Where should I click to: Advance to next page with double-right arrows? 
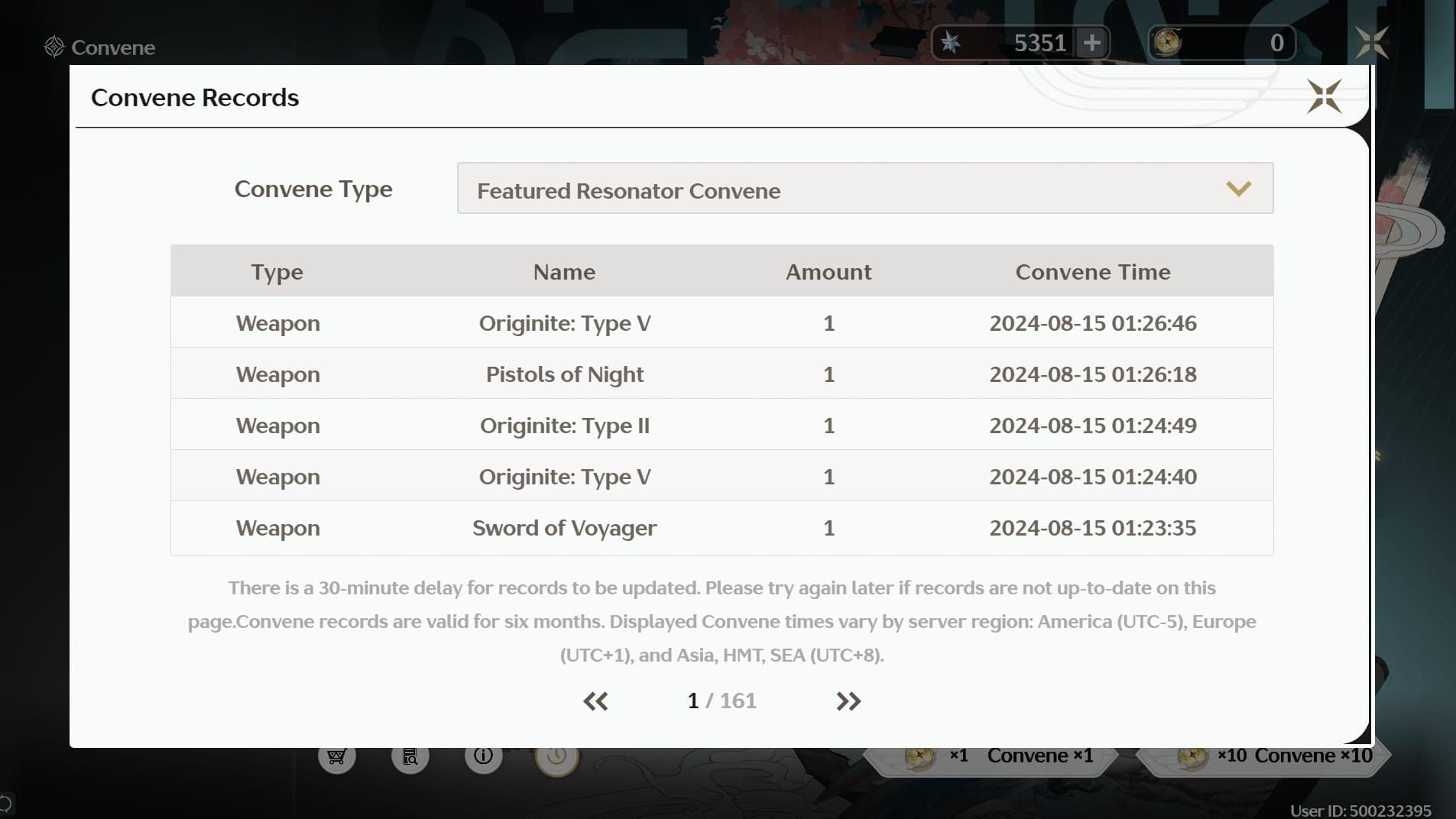point(848,701)
